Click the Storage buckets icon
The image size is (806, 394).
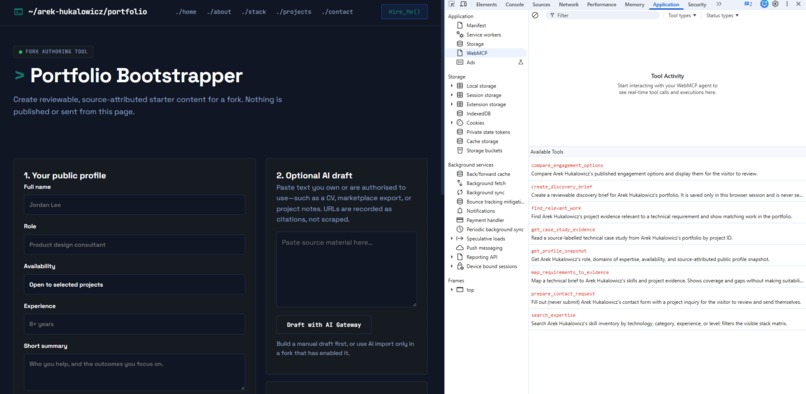click(460, 150)
